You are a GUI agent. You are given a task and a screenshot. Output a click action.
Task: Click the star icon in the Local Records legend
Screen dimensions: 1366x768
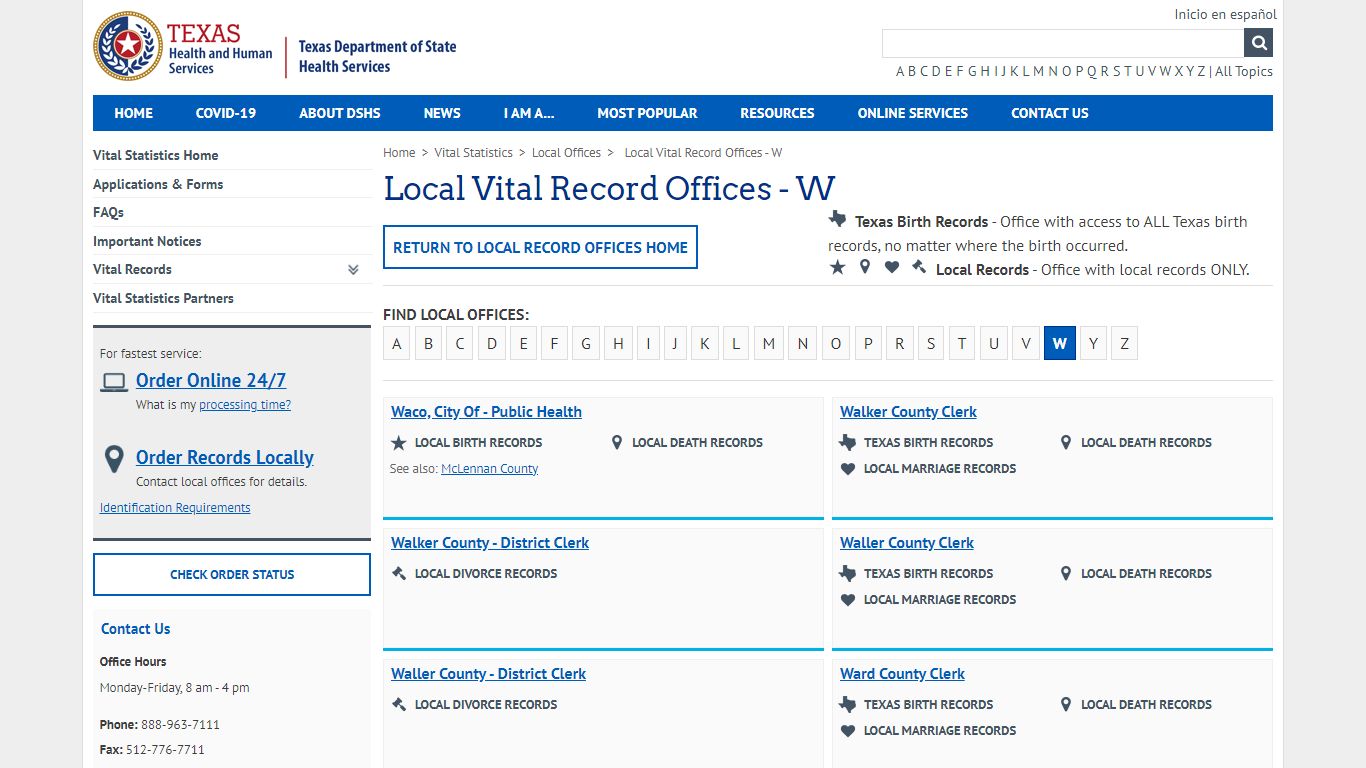[838, 267]
